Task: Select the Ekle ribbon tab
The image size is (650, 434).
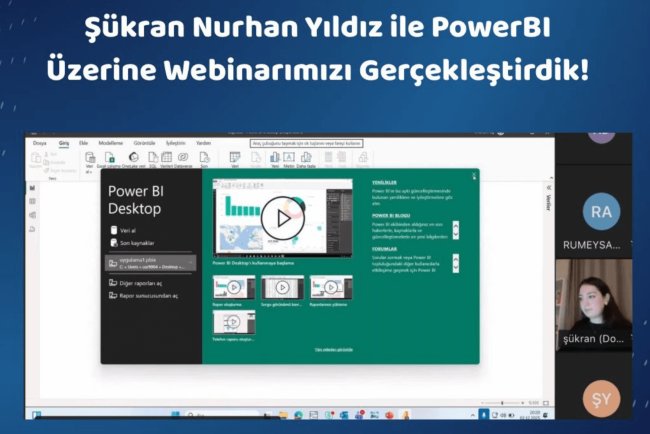Action: click(x=83, y=143)
